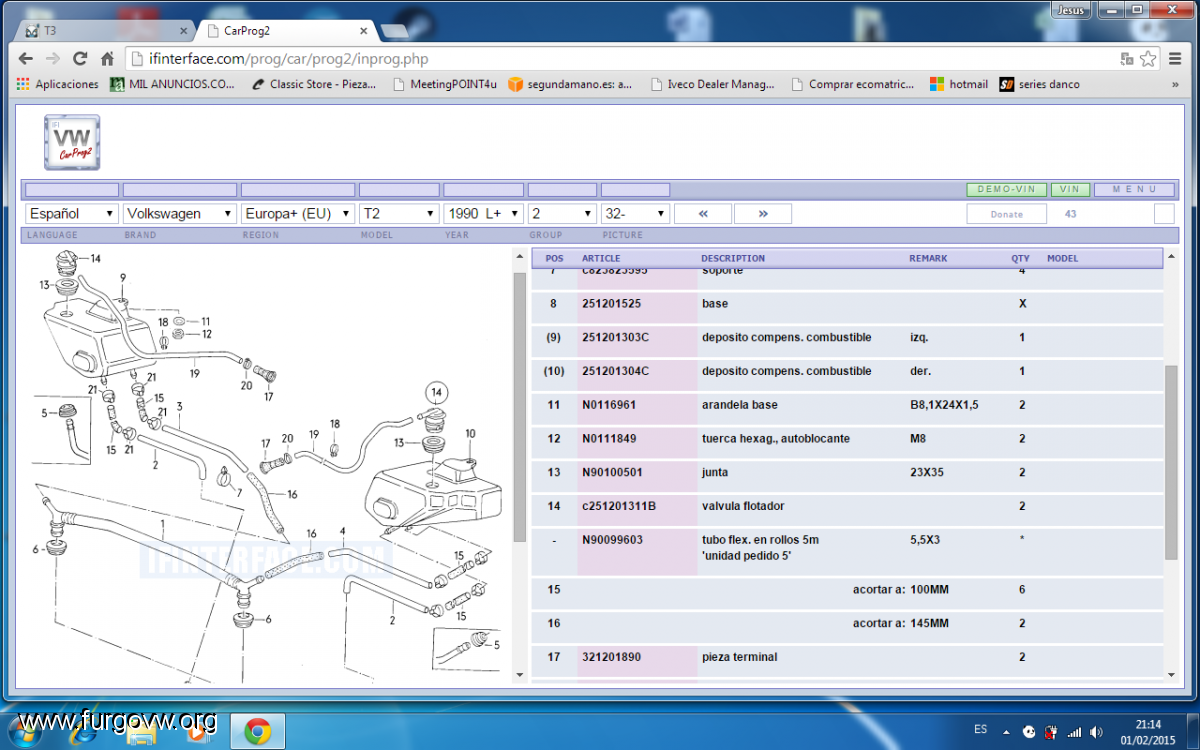Go to next picture with » button

[x=763, y=213]
